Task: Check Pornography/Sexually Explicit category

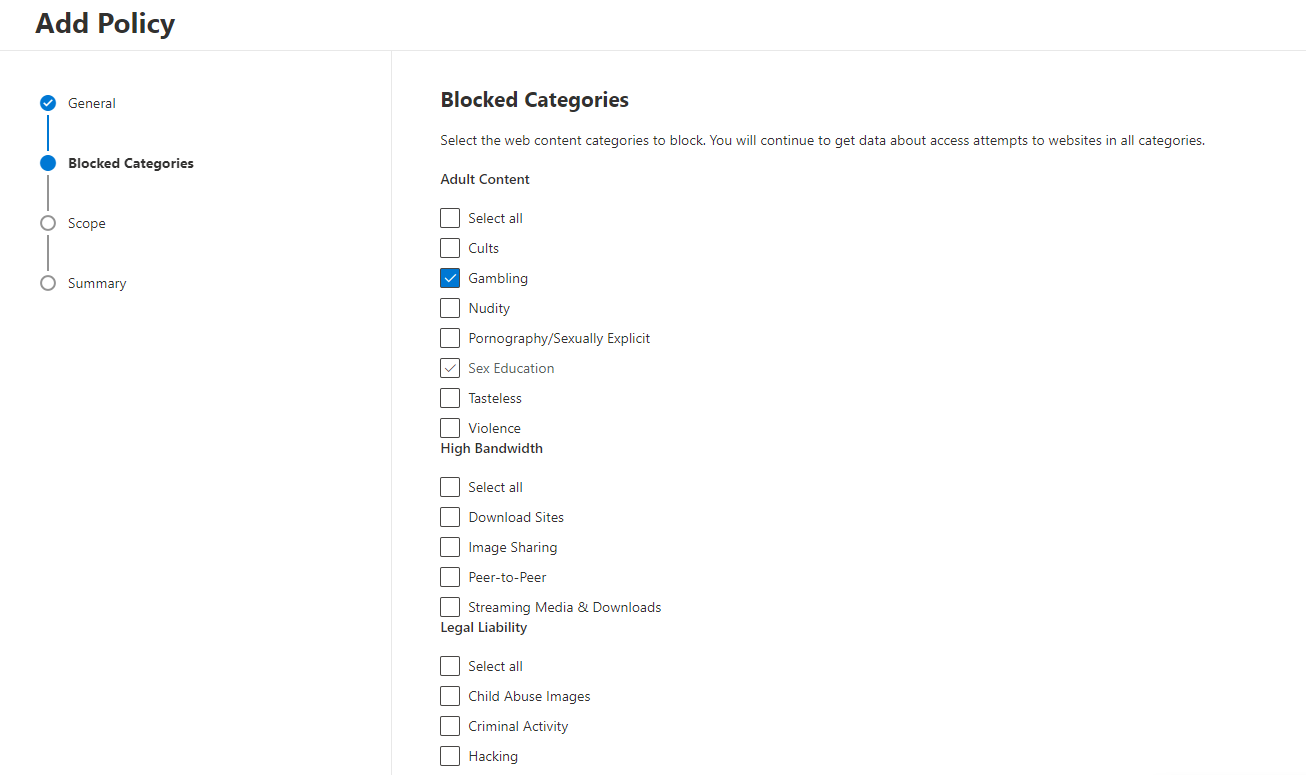Action: [x=450, y=337]
